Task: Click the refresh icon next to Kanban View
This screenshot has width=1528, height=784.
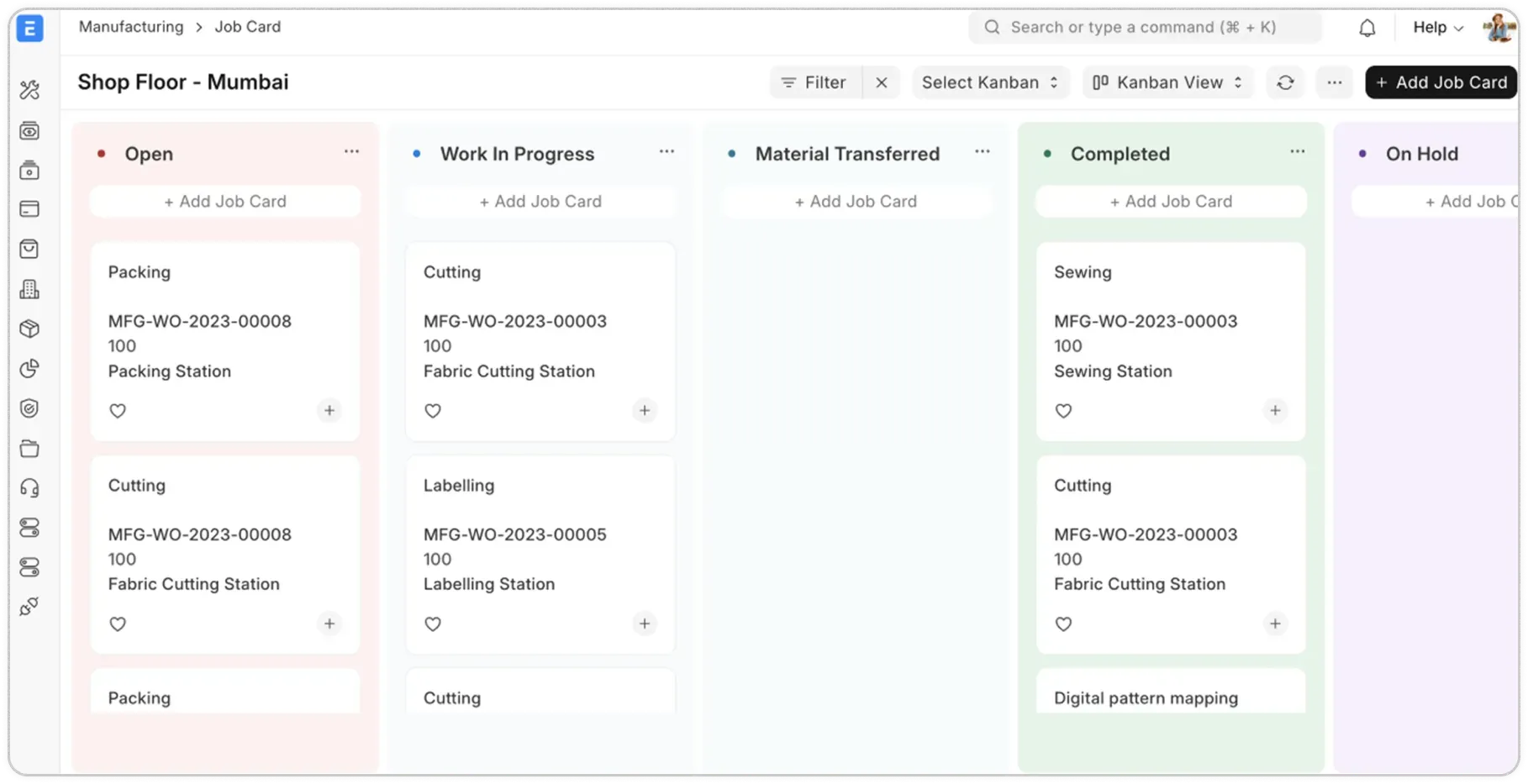Action: click(1285, 82)
